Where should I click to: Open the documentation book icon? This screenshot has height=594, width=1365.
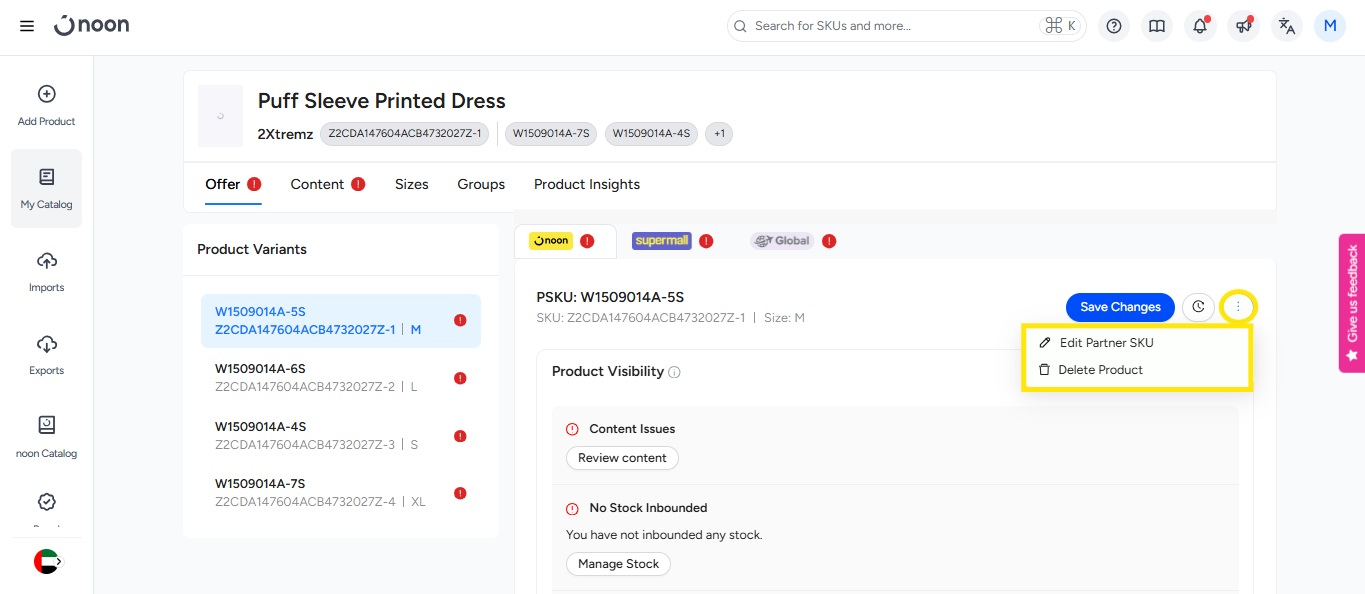coord(1157,26)
